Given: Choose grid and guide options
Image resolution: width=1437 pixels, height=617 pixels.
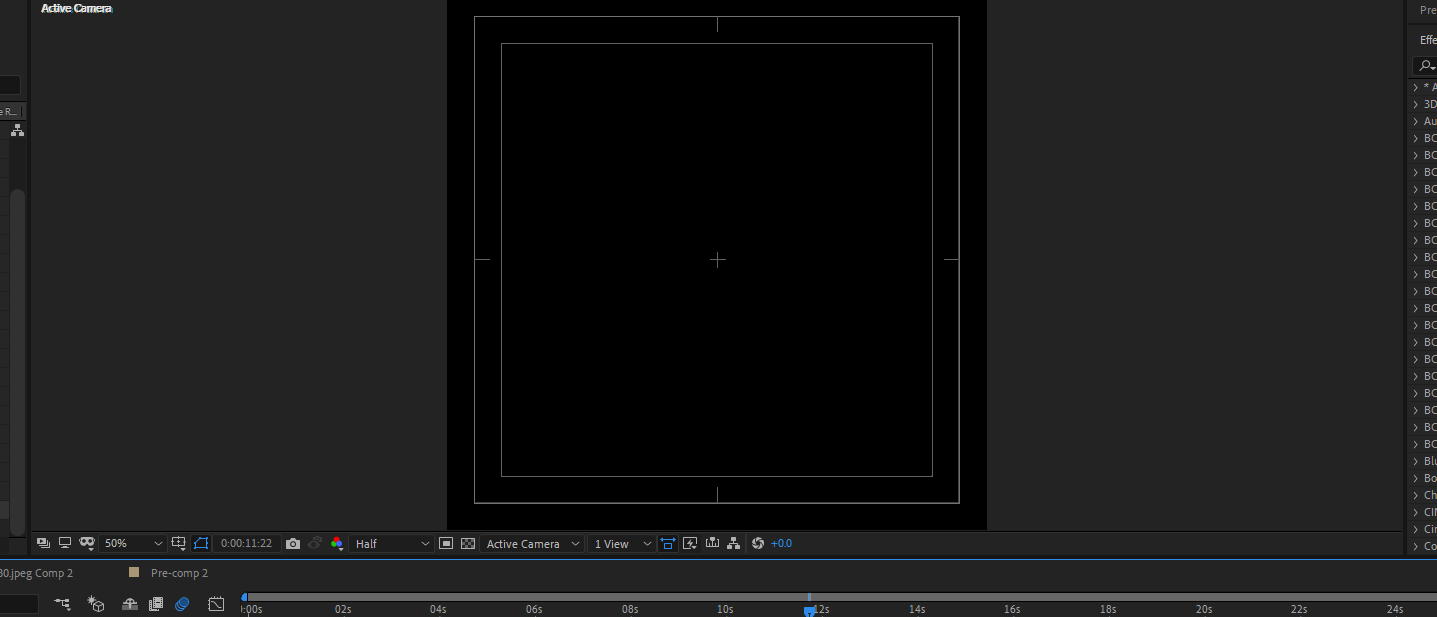Looking at the screenshot, I should 179,543.
